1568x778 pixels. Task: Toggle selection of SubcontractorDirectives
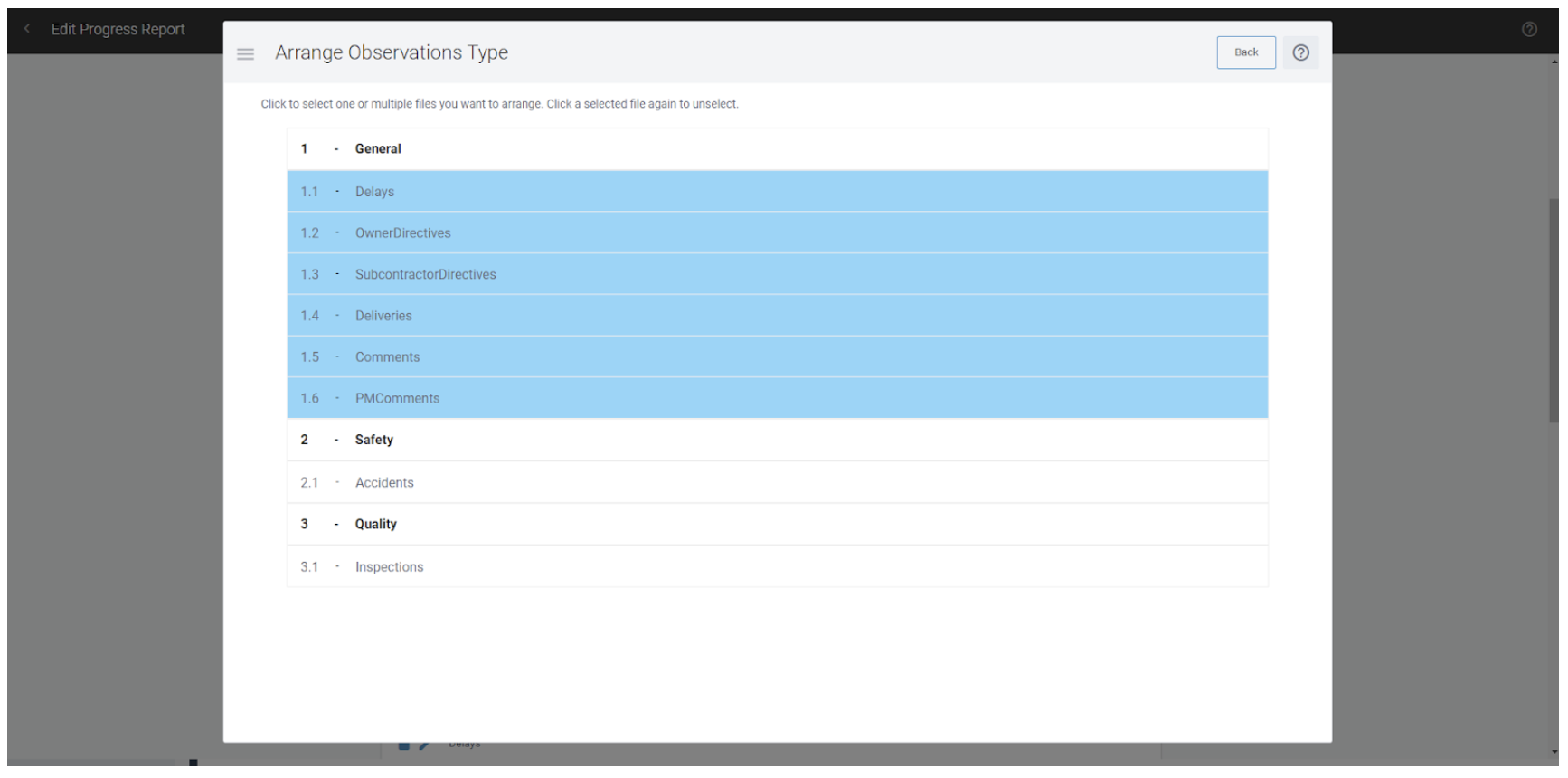pyautogui.click(x=777, y=275)
